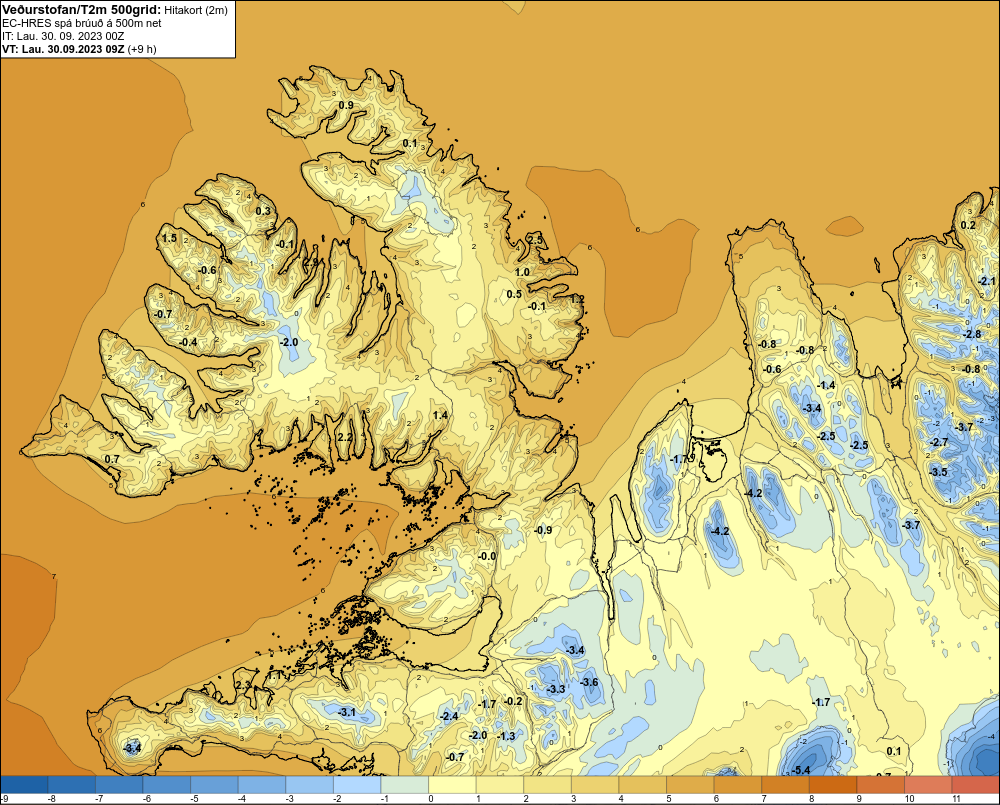This screenshot has width=1000, height=805.
Task: Click the -2.4 temperature label
Action: pos(449,716)
